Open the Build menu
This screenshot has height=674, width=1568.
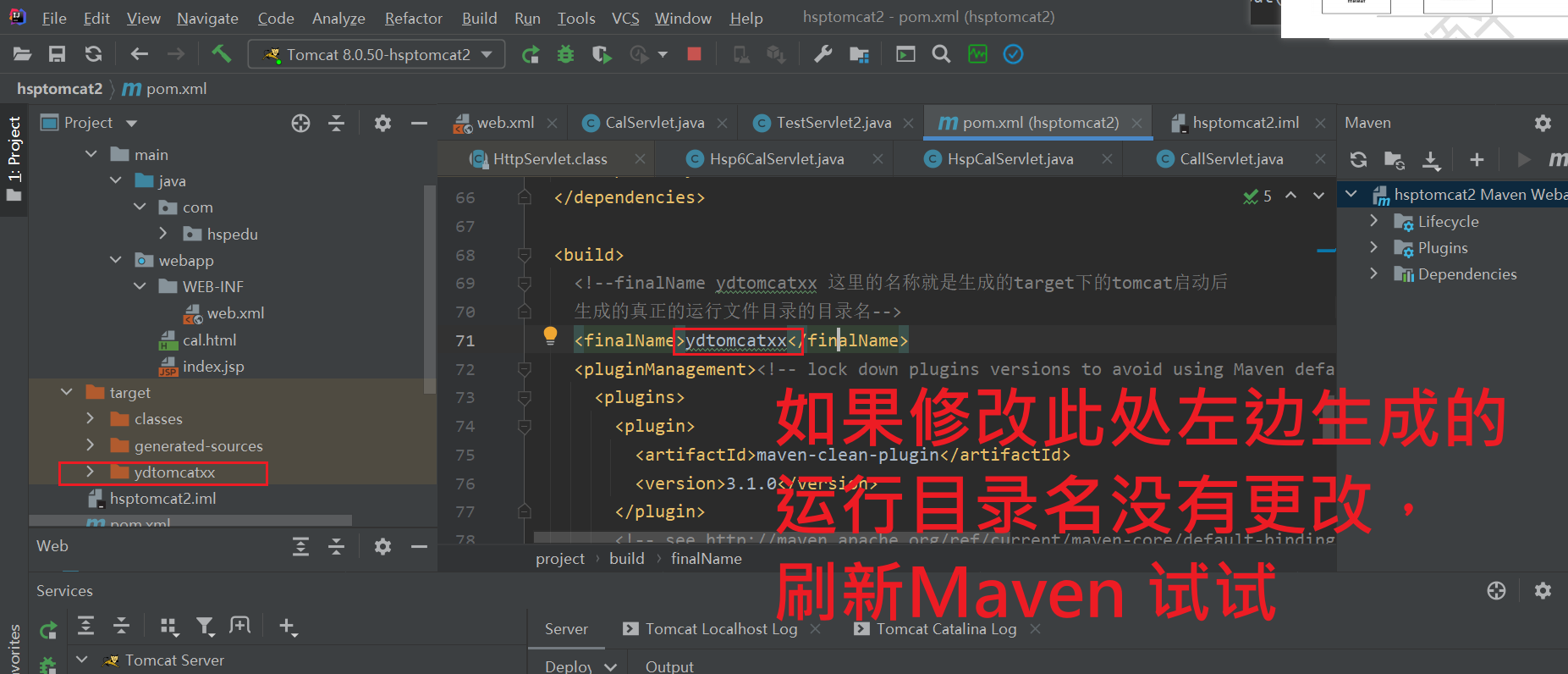[x=479, y=18]
